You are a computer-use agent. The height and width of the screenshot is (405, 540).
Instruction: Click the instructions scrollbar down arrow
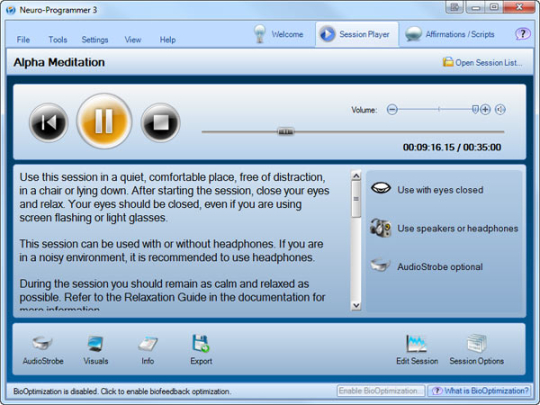click(356, 305)
